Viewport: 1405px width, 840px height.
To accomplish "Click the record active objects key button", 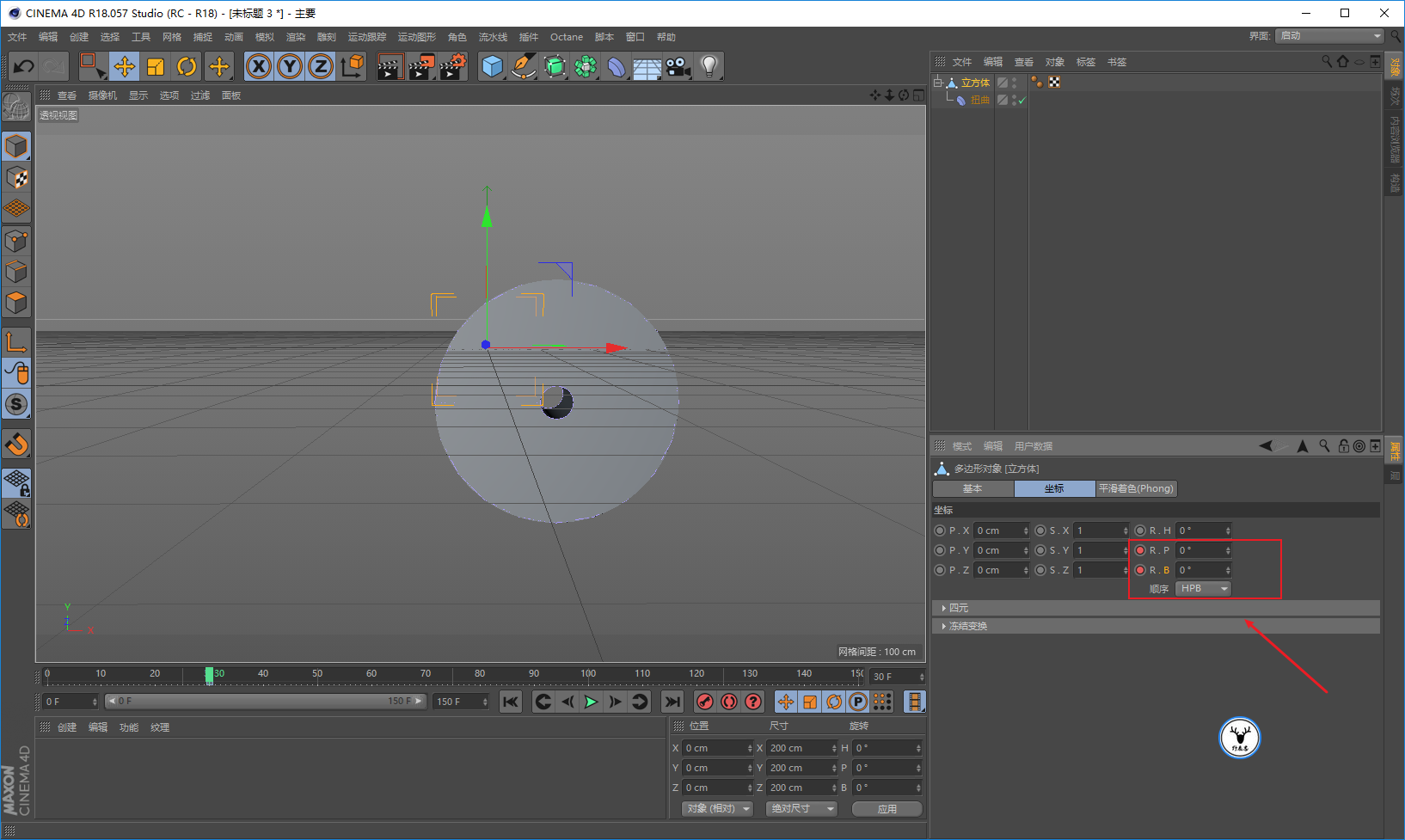I will [705, 702].
